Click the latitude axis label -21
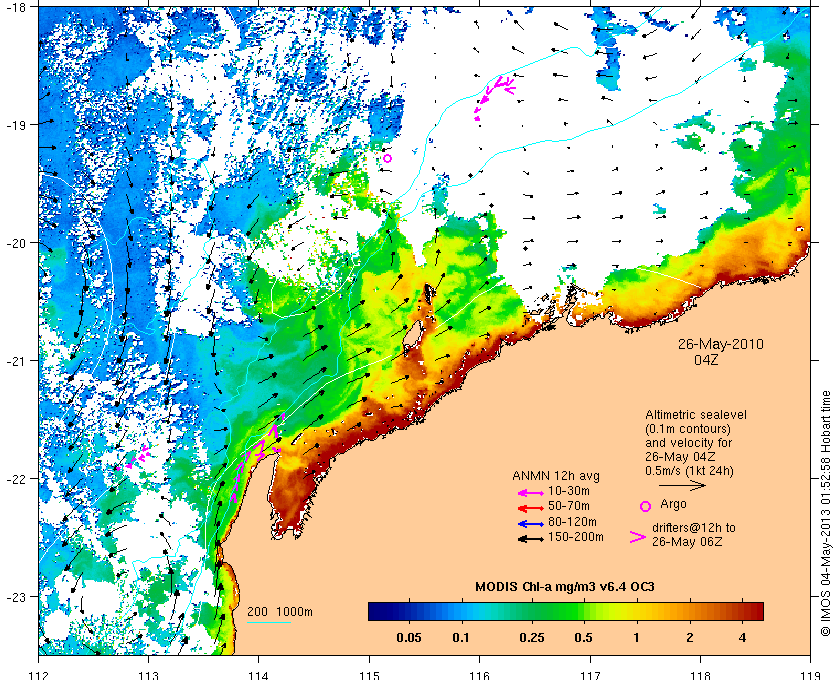This screenshot has height=680, width=840. [17, 361]
